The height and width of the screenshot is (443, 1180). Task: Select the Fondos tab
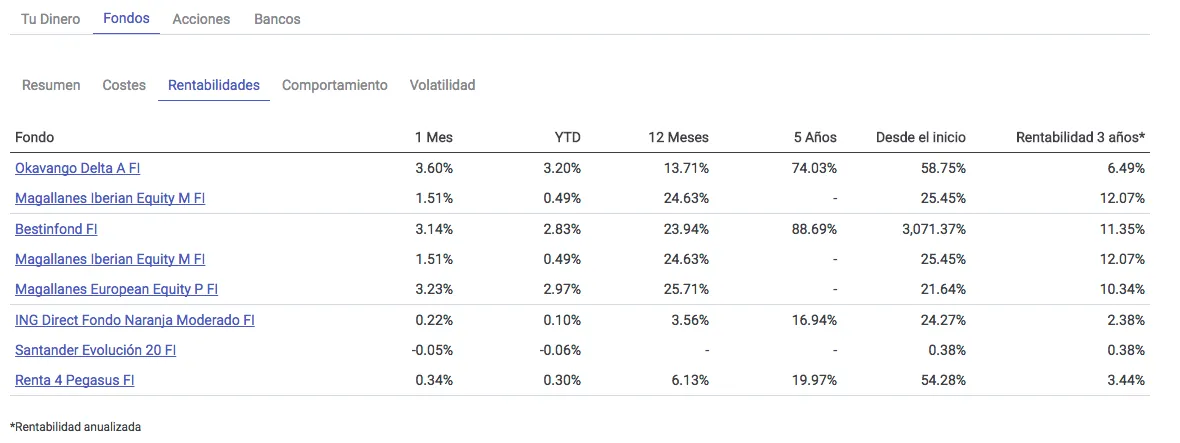click(x=126, y=19)
